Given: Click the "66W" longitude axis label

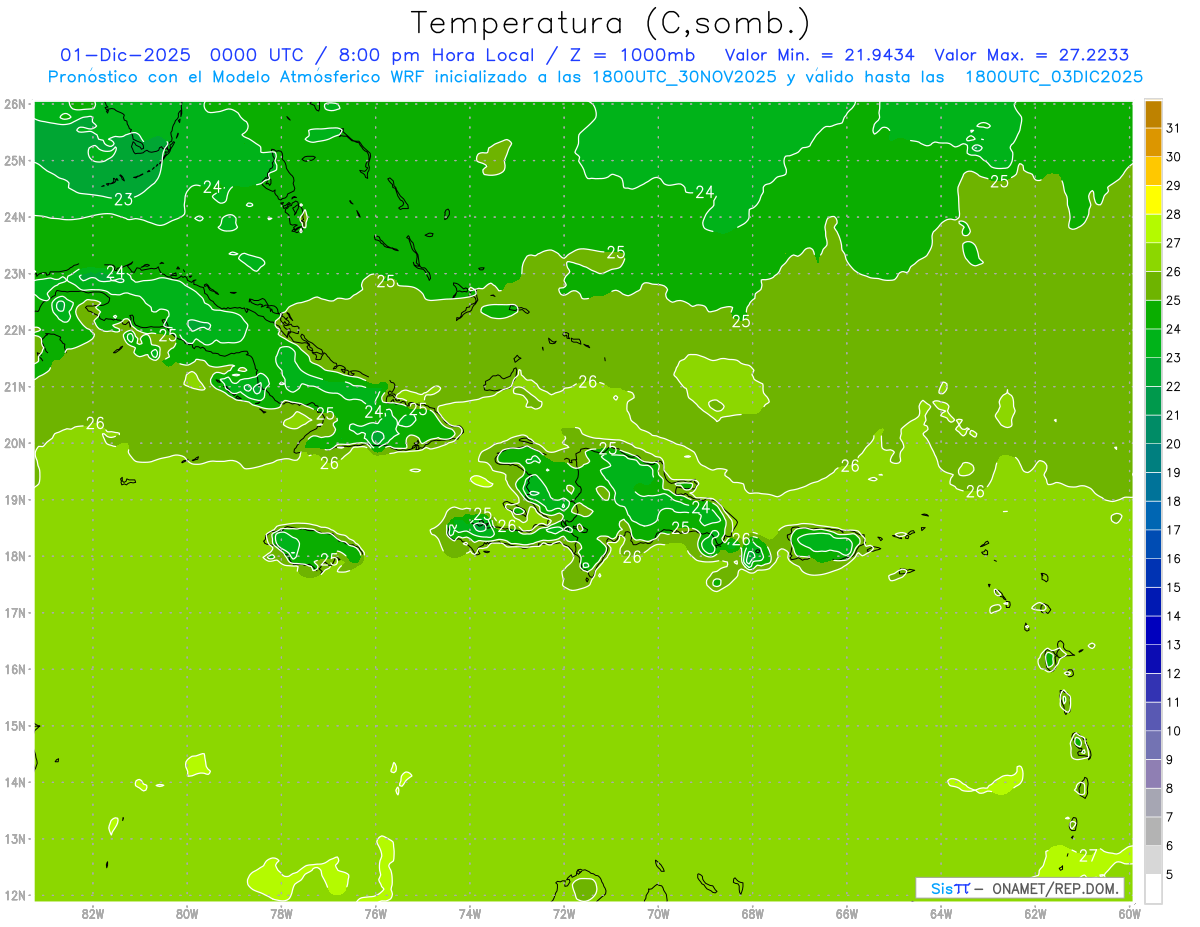Looking at the screenshot, I should 846,913.
